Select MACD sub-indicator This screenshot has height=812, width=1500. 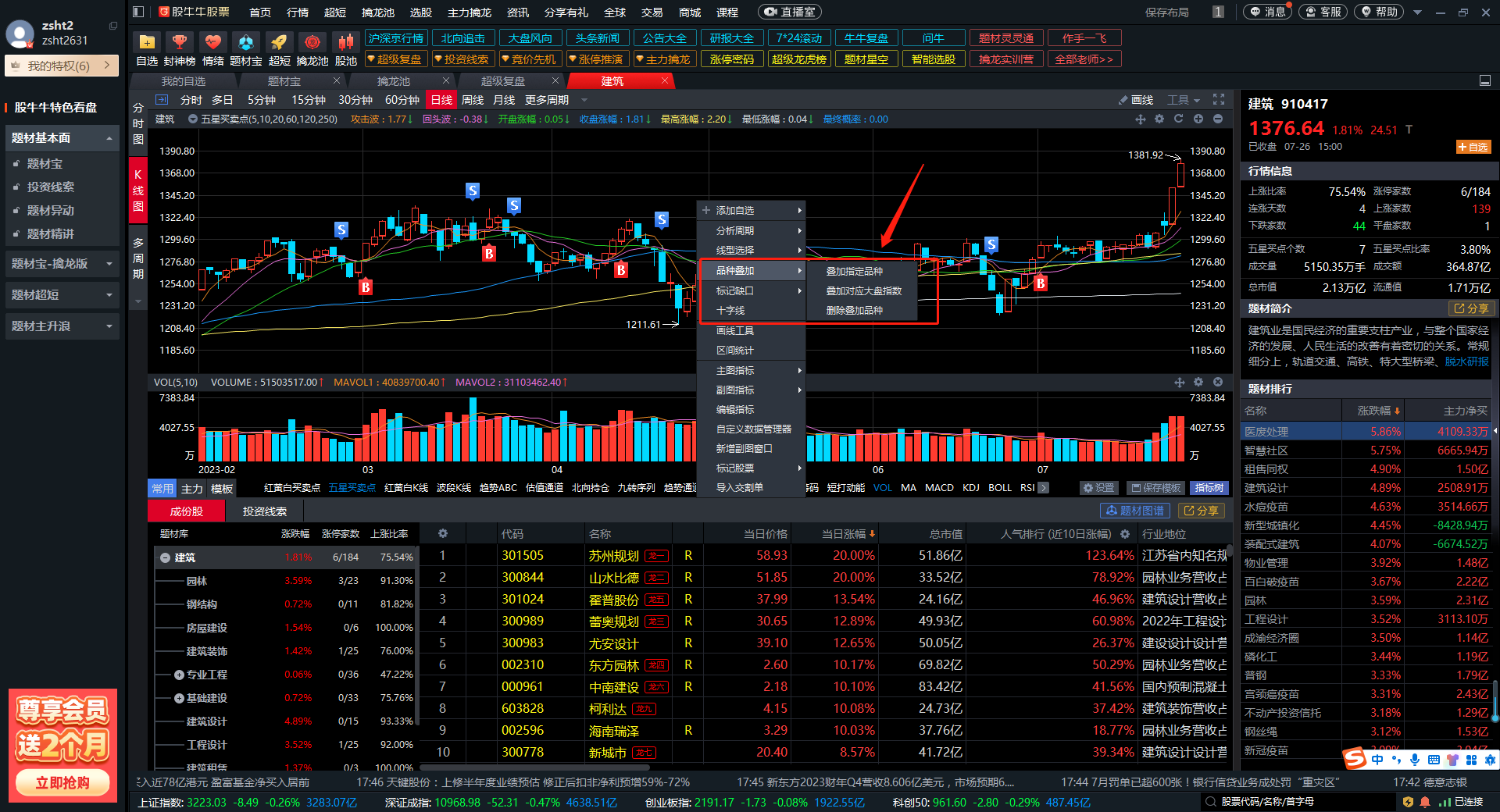click(939, 487)
